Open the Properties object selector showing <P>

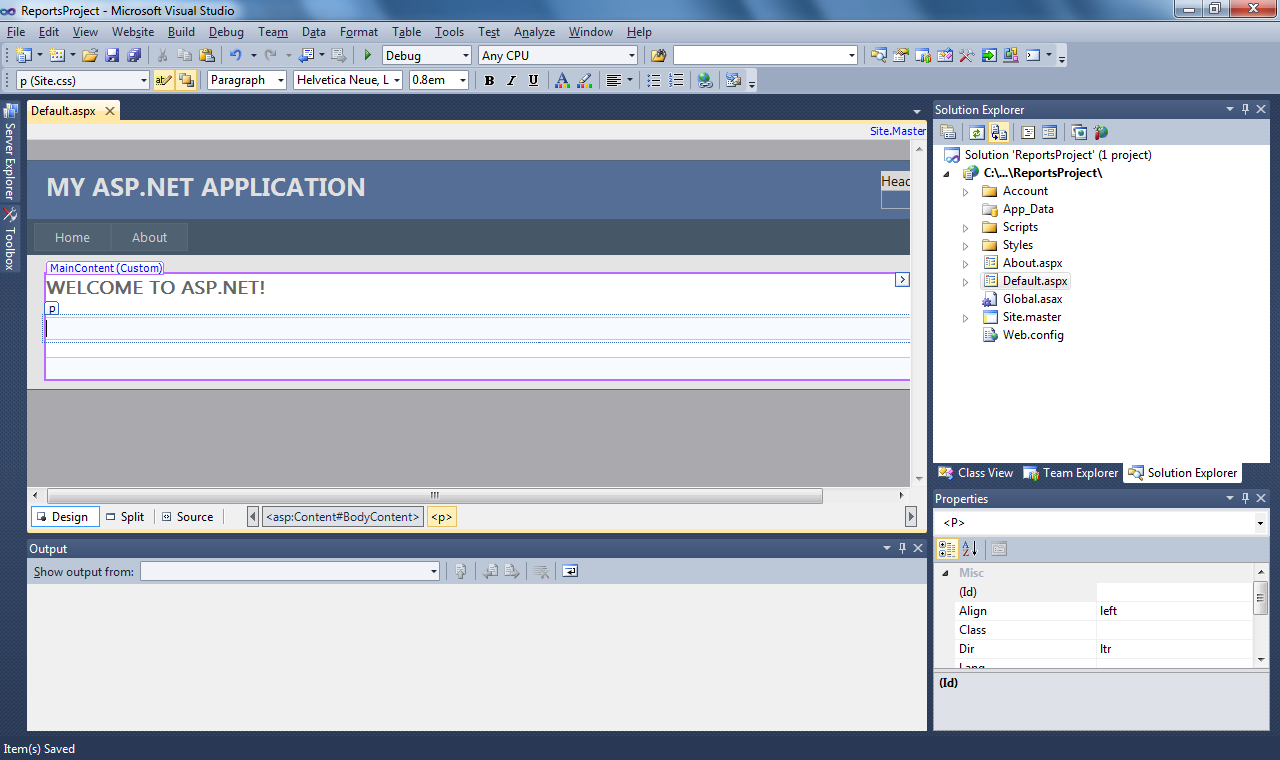tap(1101, 523)
